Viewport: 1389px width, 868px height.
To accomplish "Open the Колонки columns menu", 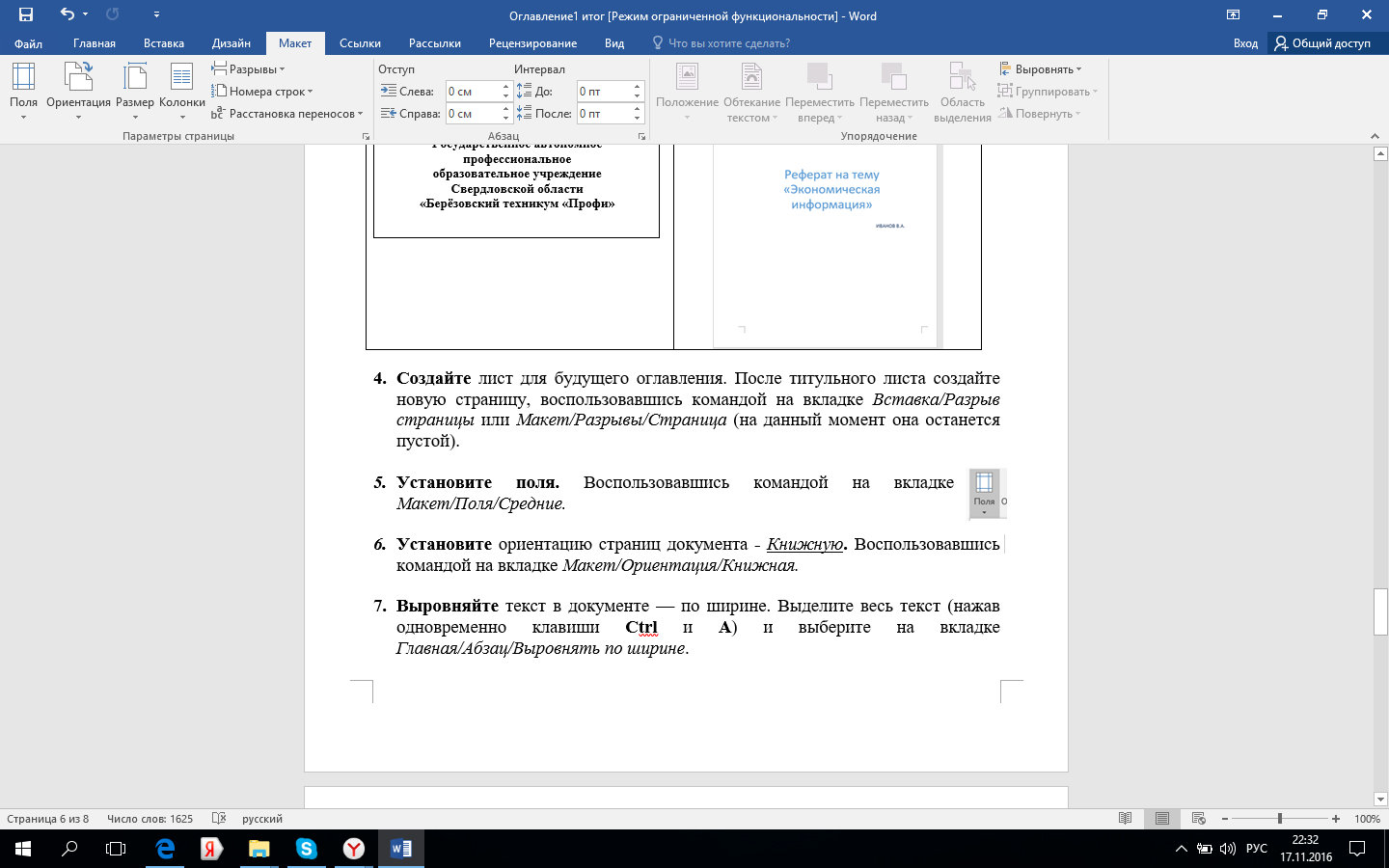I will pyautogui.click(x=182, y=93).
